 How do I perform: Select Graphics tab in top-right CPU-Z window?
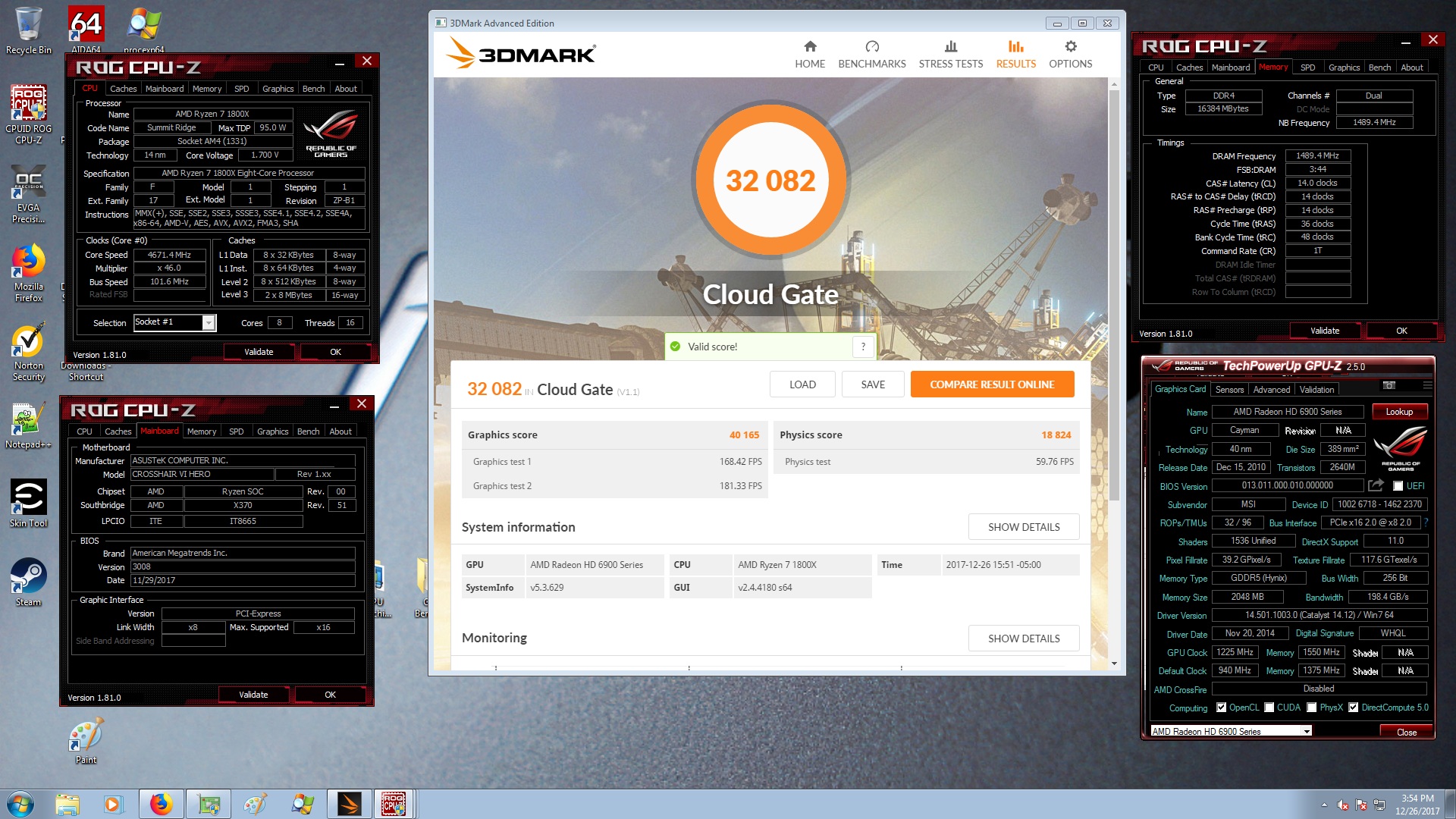(1344, 67)
